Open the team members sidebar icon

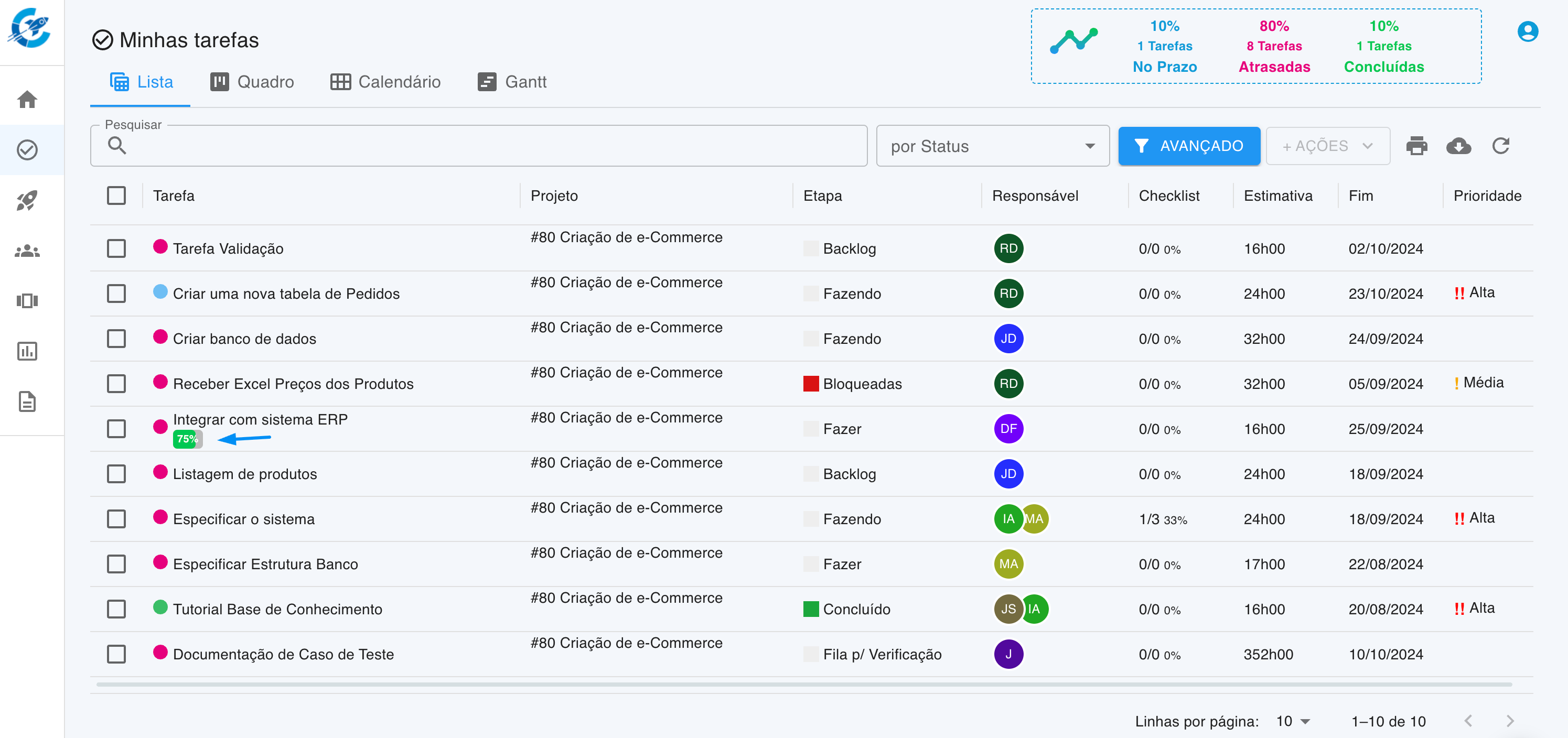27,251
